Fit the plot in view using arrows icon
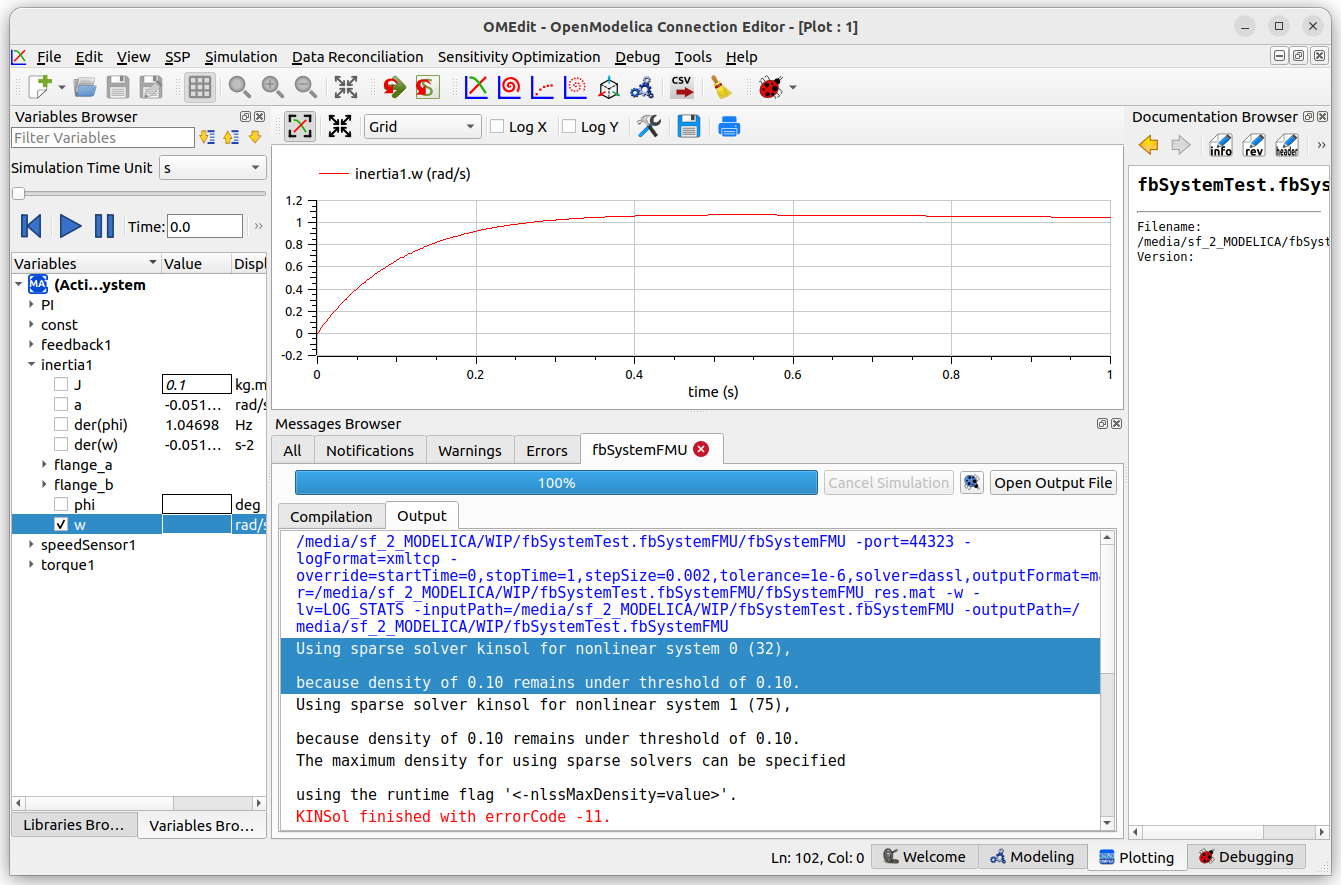This screenshot has height=885, width=1341. pyautogui.click(x=340, y=126)
